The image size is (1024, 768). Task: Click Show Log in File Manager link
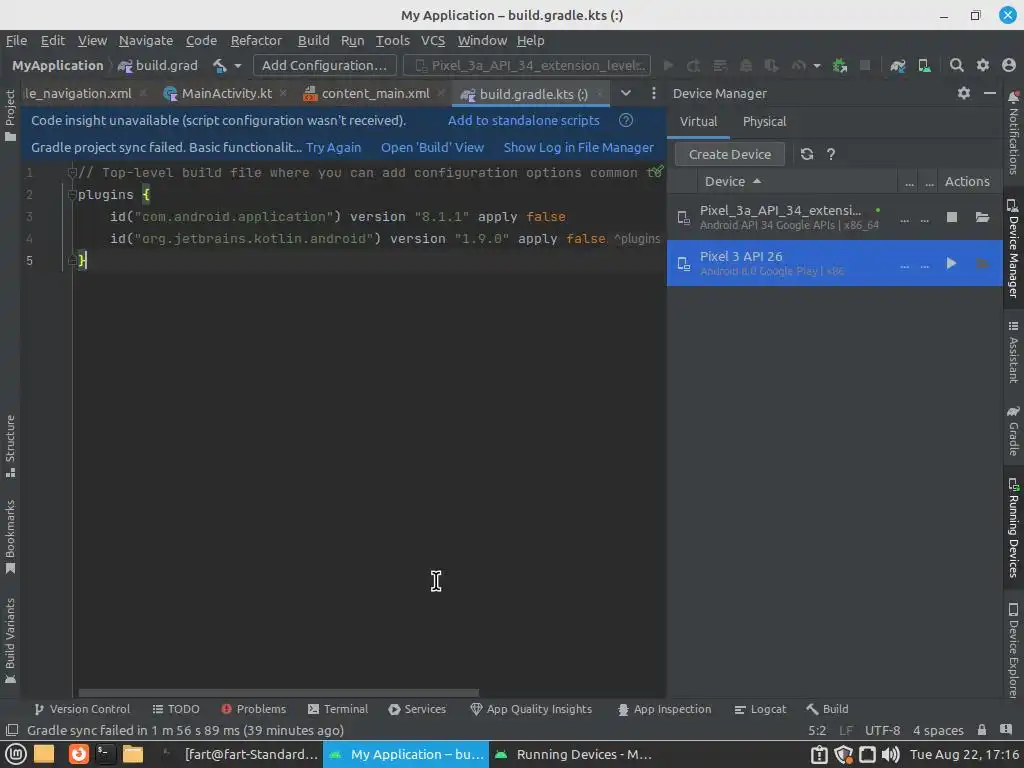[x=578, y=148]
